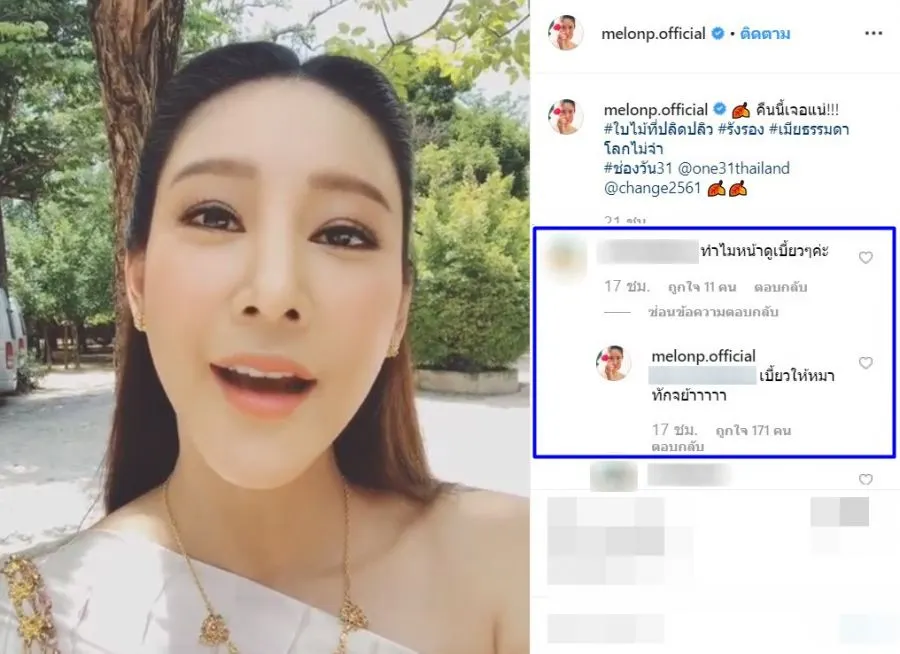Open hashtag #ใบไม้ที่ปลิดปลิว
The image size is (900, 654).
[658, 129]
